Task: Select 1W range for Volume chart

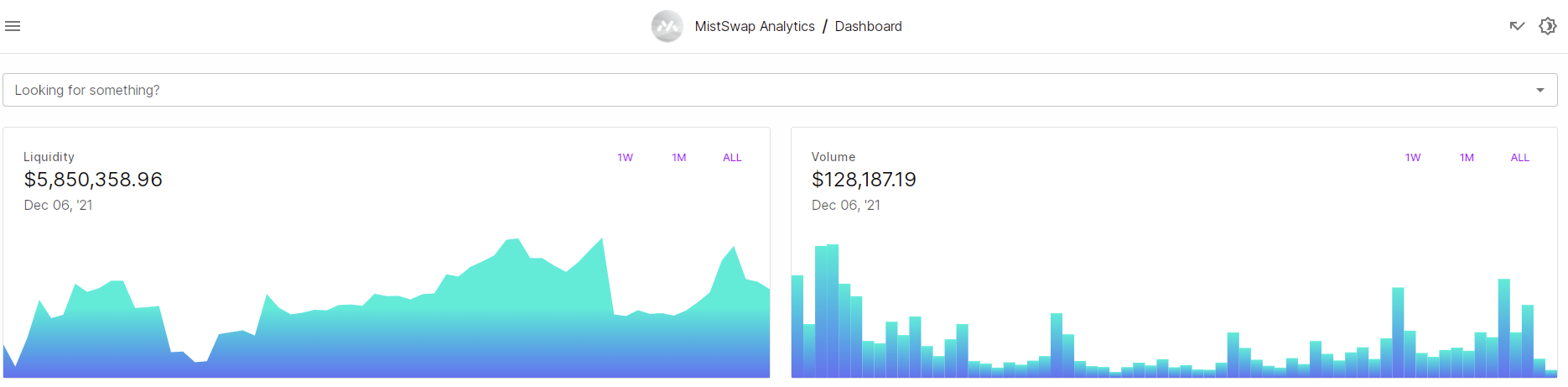Action: coord(1413,158)
